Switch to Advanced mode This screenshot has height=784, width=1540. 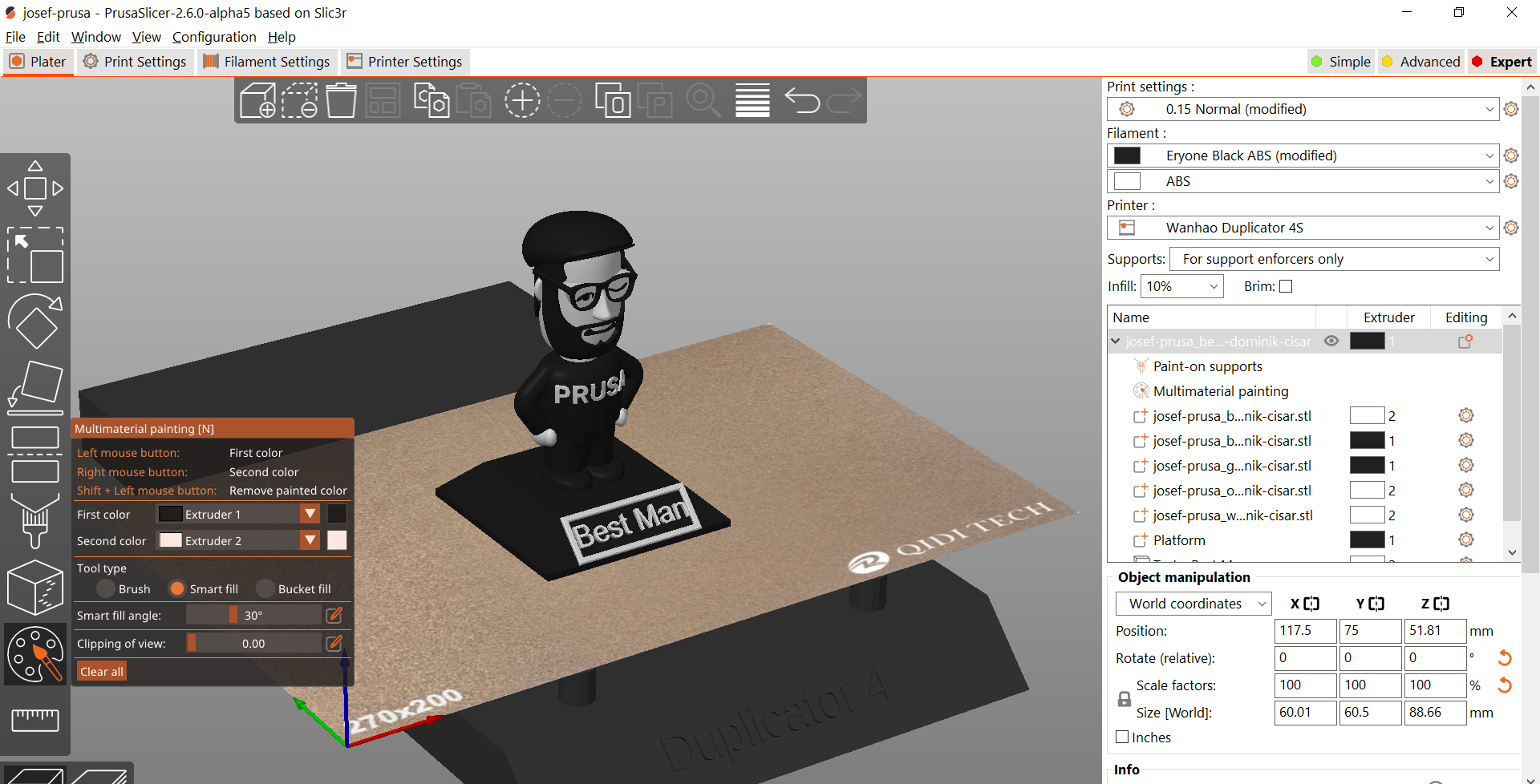(1420, 62)
